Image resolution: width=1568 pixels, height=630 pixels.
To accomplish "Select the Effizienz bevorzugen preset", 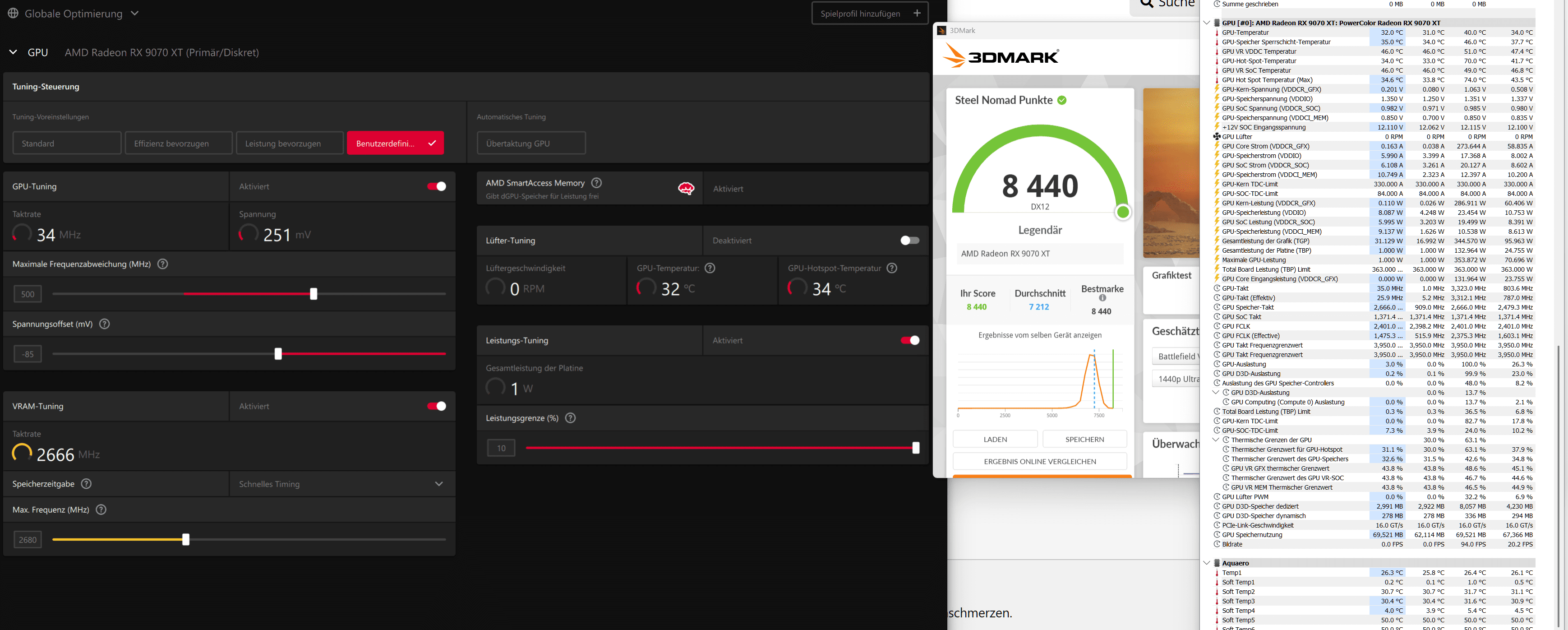I will 178,143.
